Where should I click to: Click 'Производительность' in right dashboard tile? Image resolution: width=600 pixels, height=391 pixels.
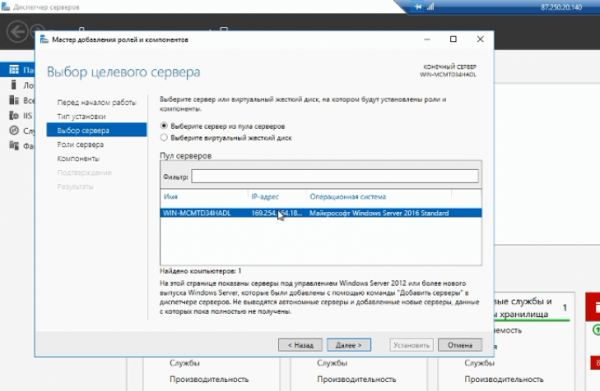[x=504, y=379]
